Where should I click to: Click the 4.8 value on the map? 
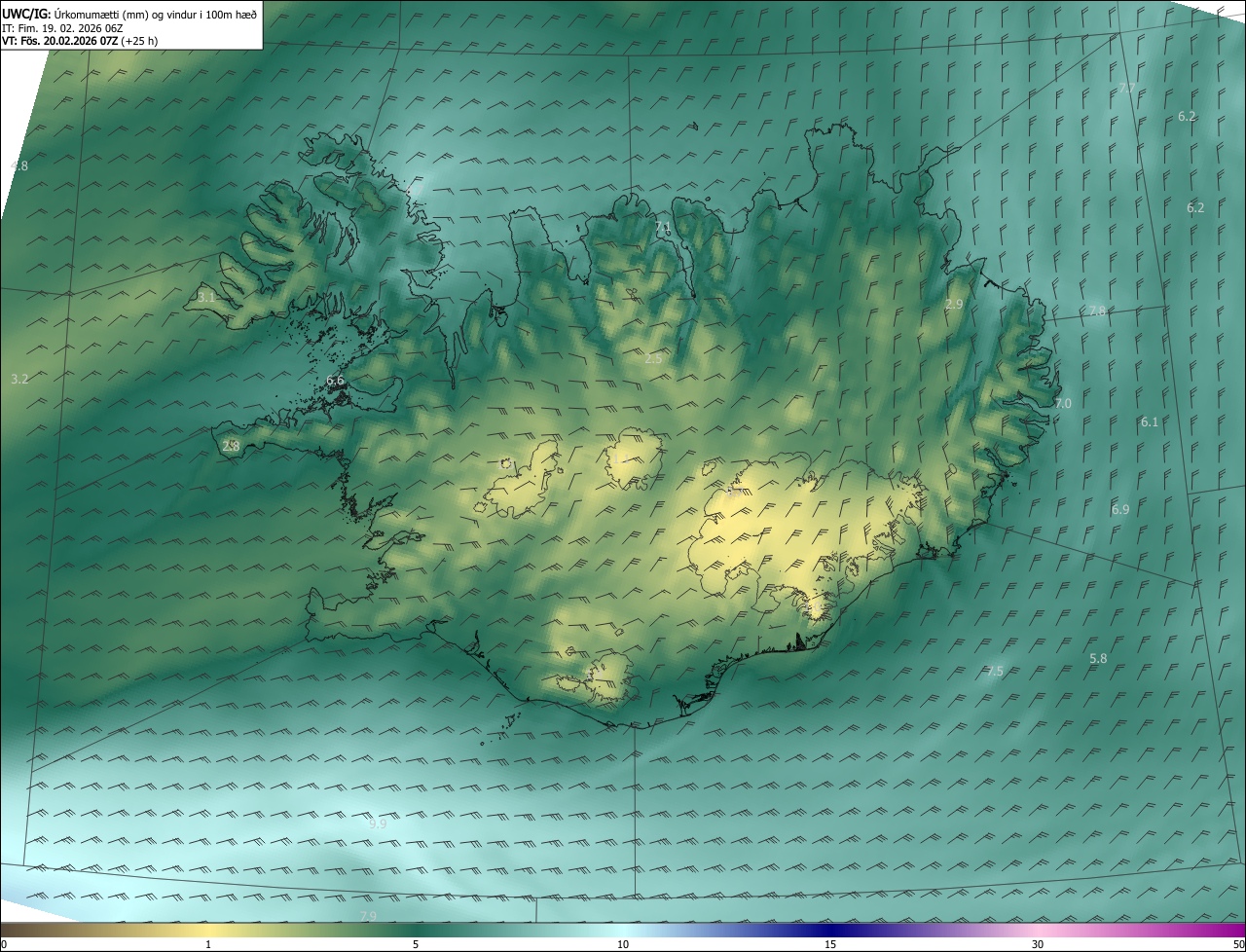pyautogui.click(x=19, y=165)
